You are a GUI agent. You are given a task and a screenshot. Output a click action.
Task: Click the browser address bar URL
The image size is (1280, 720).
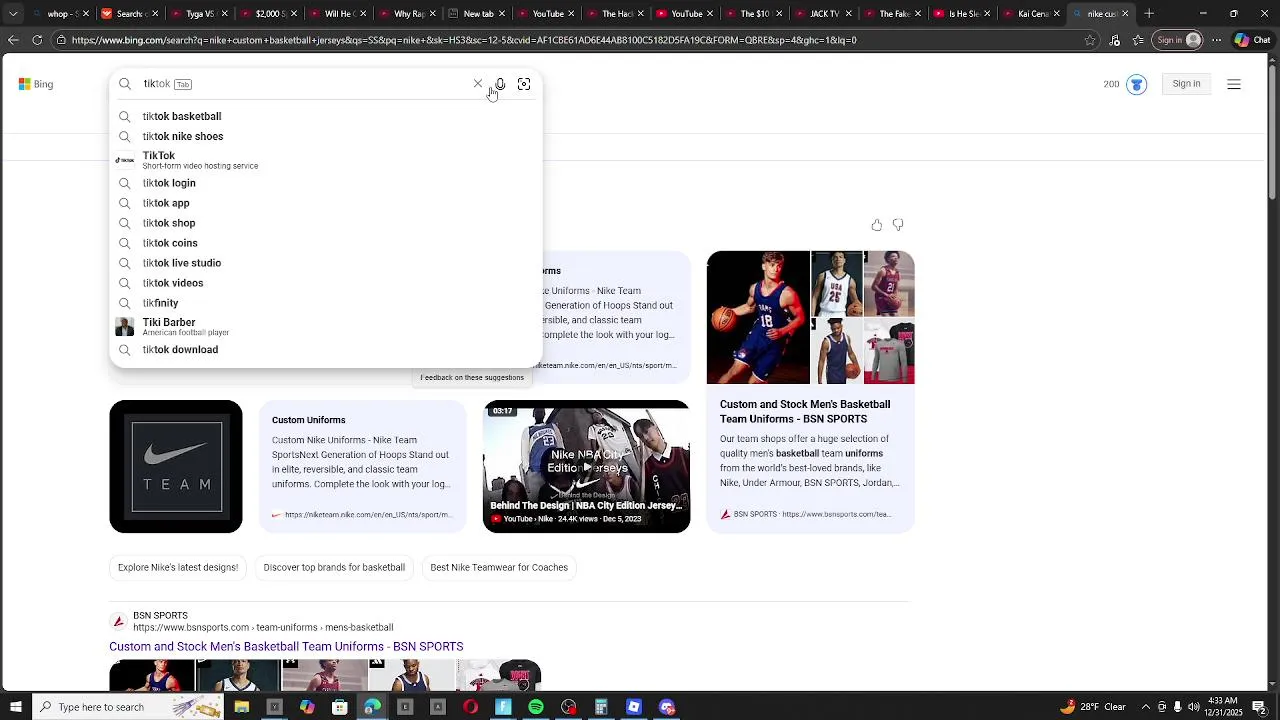464,40
